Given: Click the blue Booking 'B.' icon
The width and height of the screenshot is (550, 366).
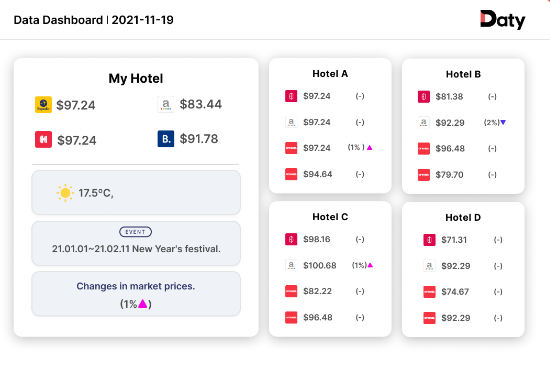Looking at the screenshot, I should [x=166, y=139].
